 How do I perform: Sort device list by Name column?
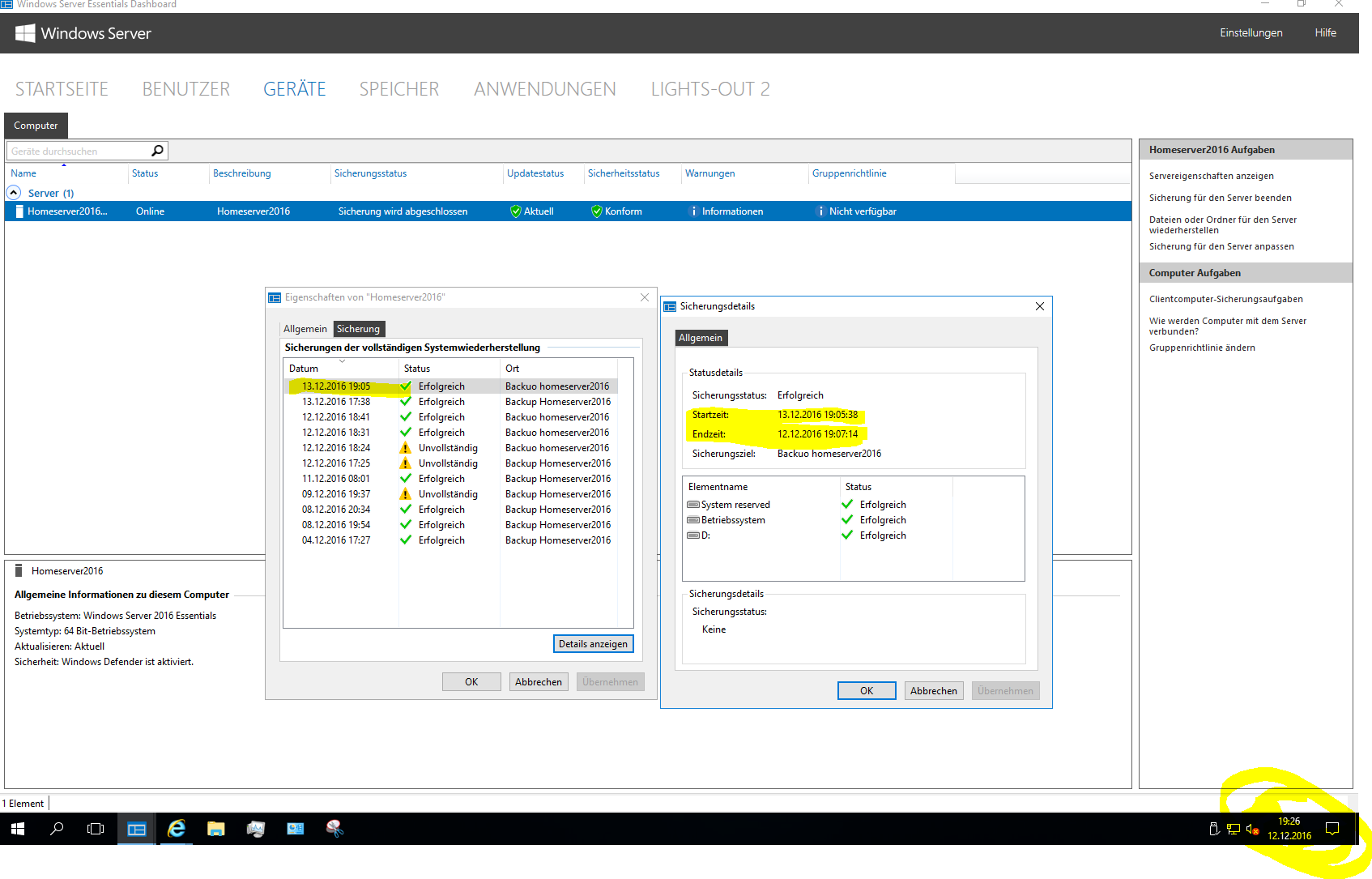(66, 173)
